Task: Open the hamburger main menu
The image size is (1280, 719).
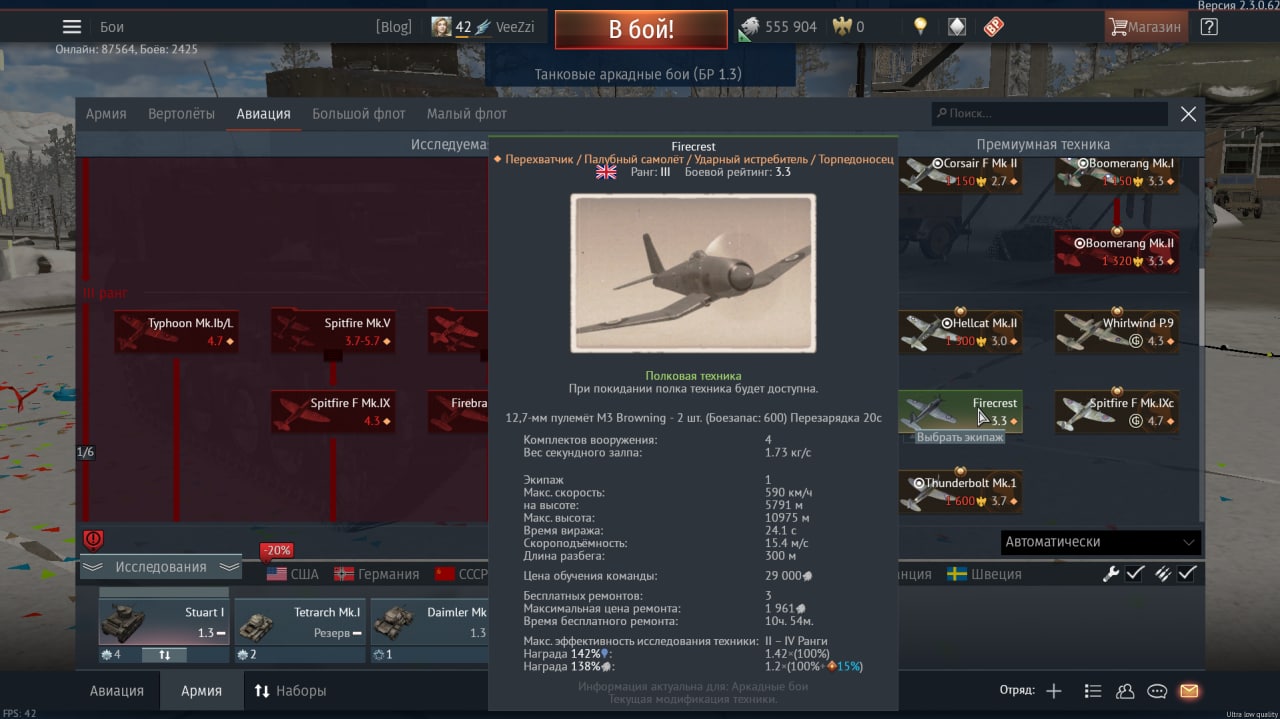Action: [x=72, y=27]
